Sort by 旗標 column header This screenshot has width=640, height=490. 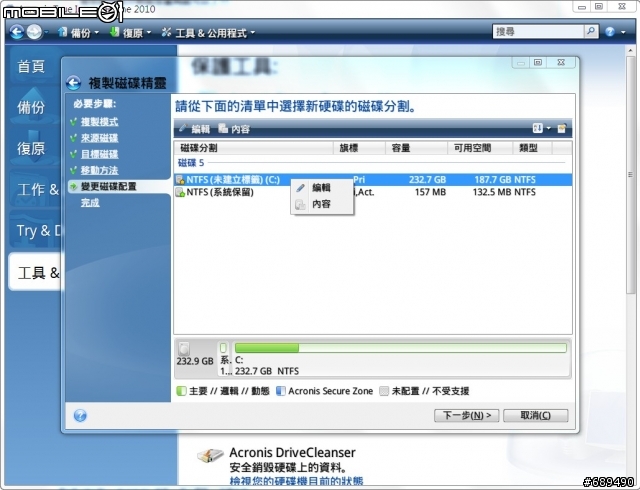pos(359,148)
